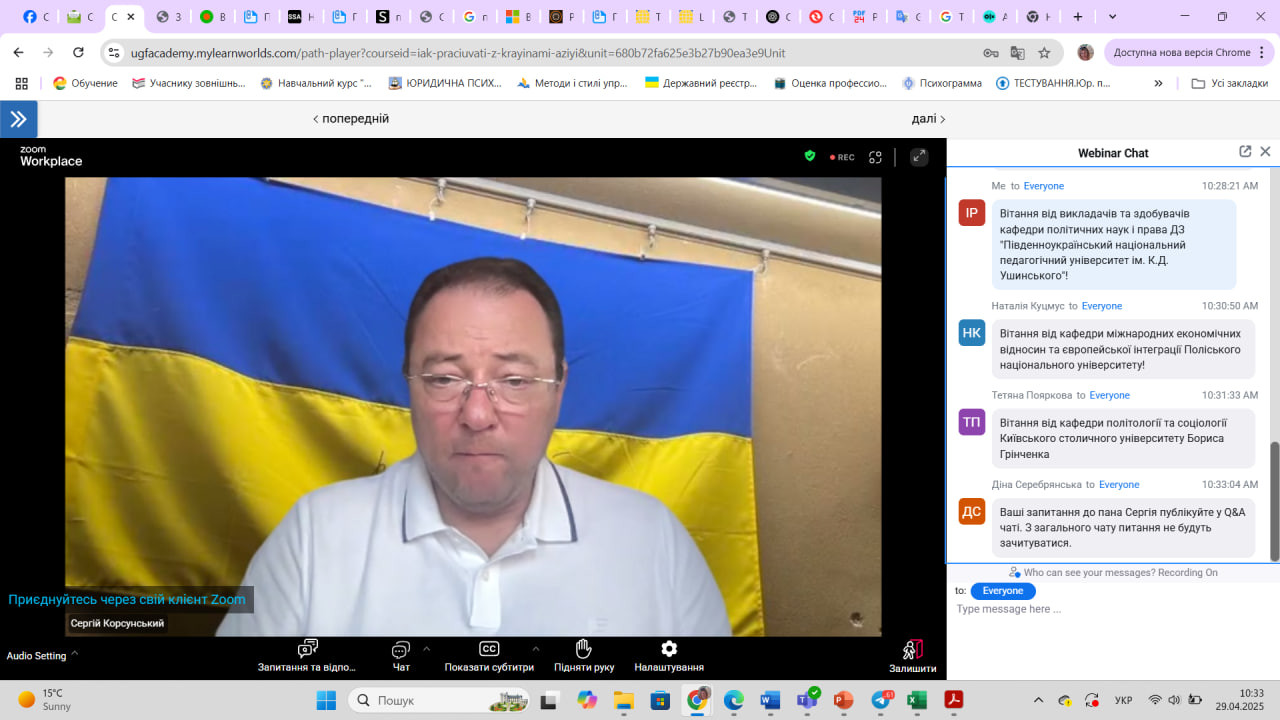The image size is (1280, 720).
Task: Open Google Translate icon in address bar
Action: (1017, 53)
